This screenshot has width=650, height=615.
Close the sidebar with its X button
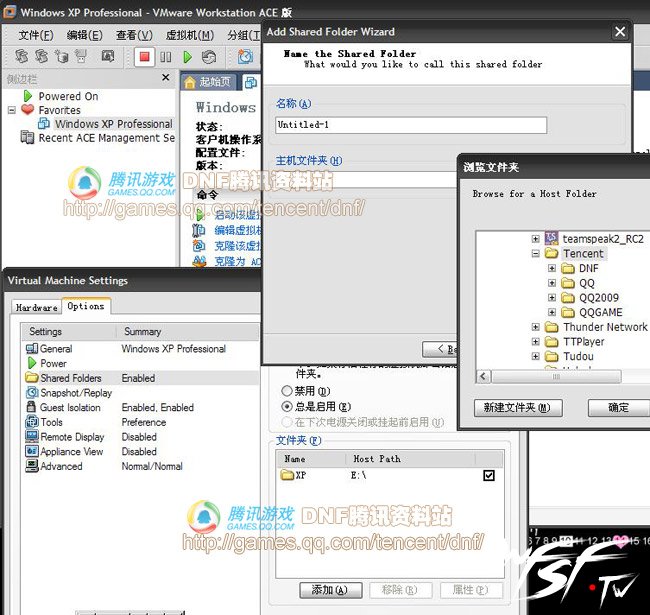164,79
